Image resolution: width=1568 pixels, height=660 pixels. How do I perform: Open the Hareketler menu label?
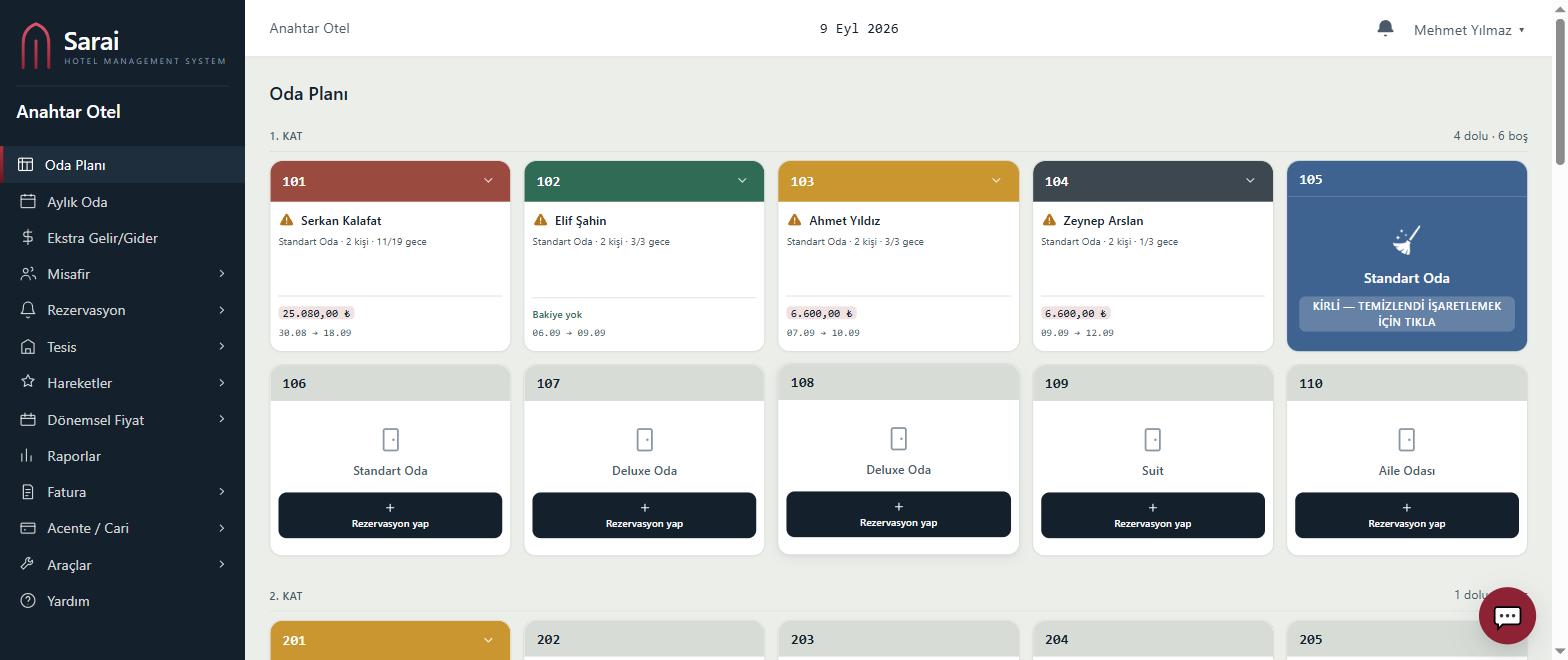coord(79,383)
